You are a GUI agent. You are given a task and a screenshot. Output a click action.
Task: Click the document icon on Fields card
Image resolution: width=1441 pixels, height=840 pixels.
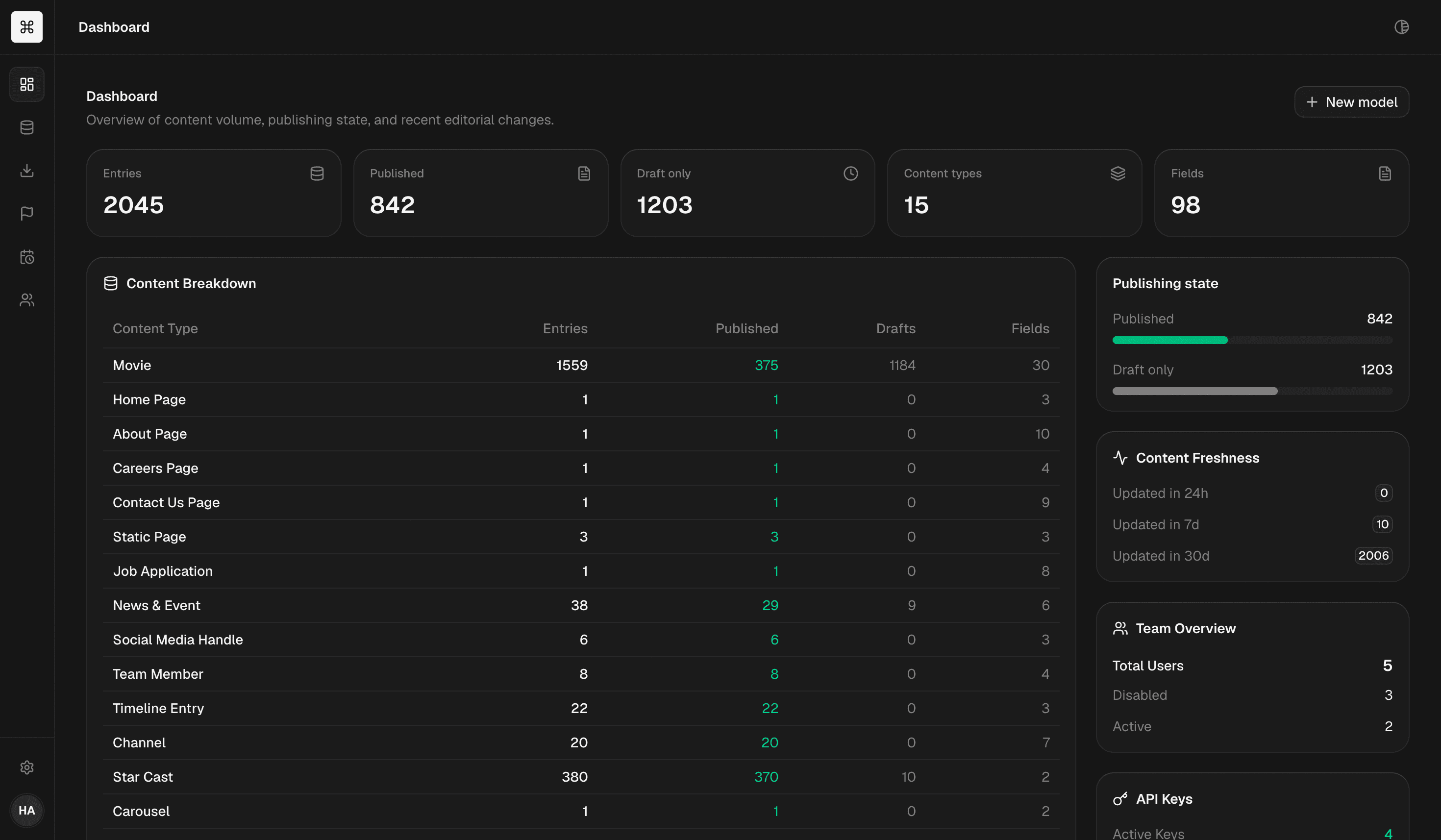(1384, 173)
